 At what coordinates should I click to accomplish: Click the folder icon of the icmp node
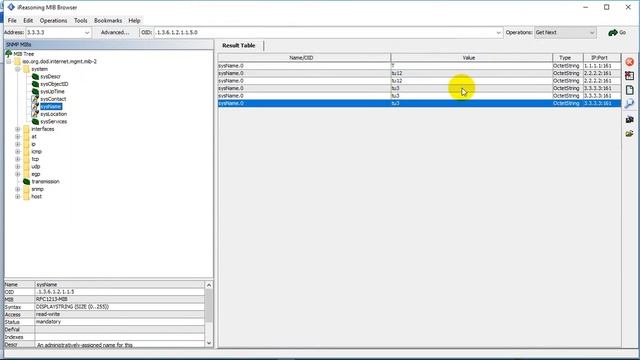(27, 151)
